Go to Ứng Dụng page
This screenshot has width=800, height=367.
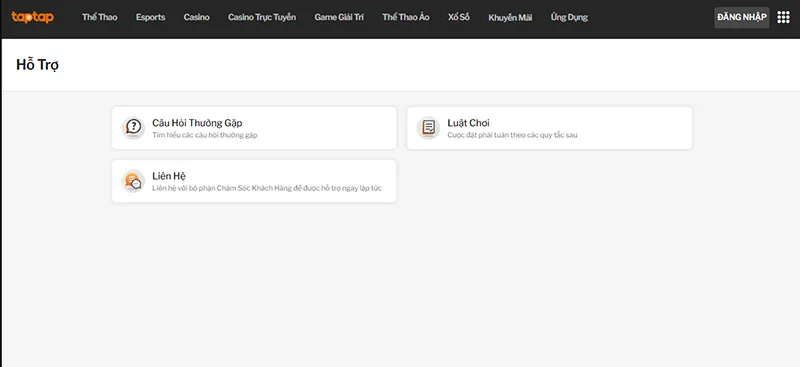coord(569,17)
